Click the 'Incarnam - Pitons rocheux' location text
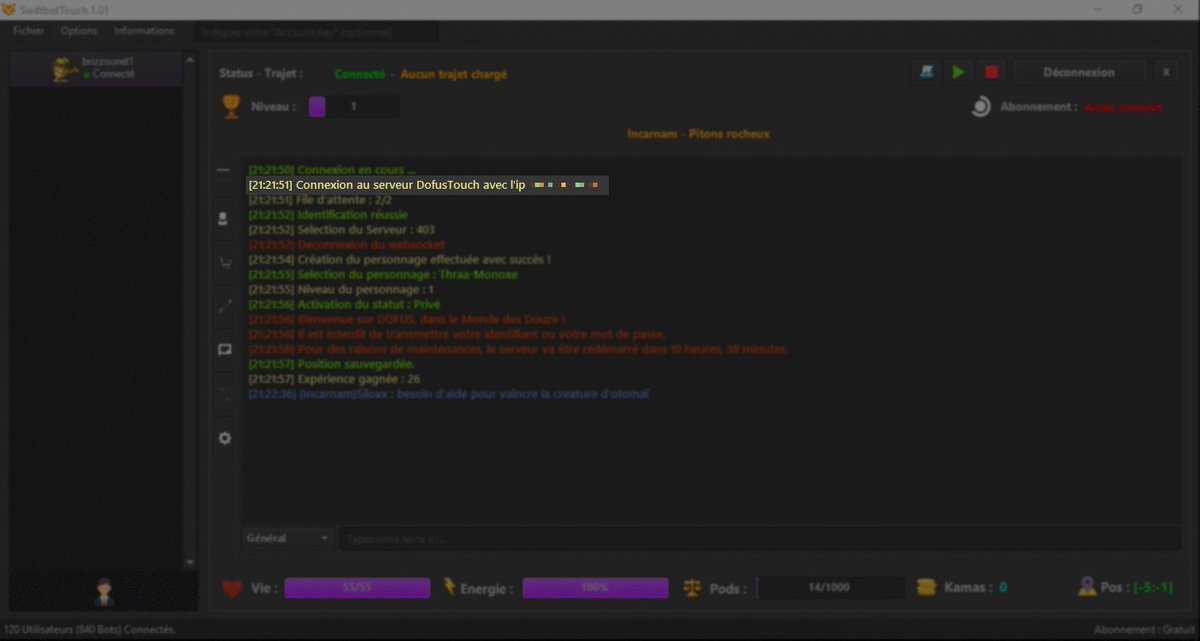Image resolution: width=1200 pixels, height=641 pixels. click(698, 134)
